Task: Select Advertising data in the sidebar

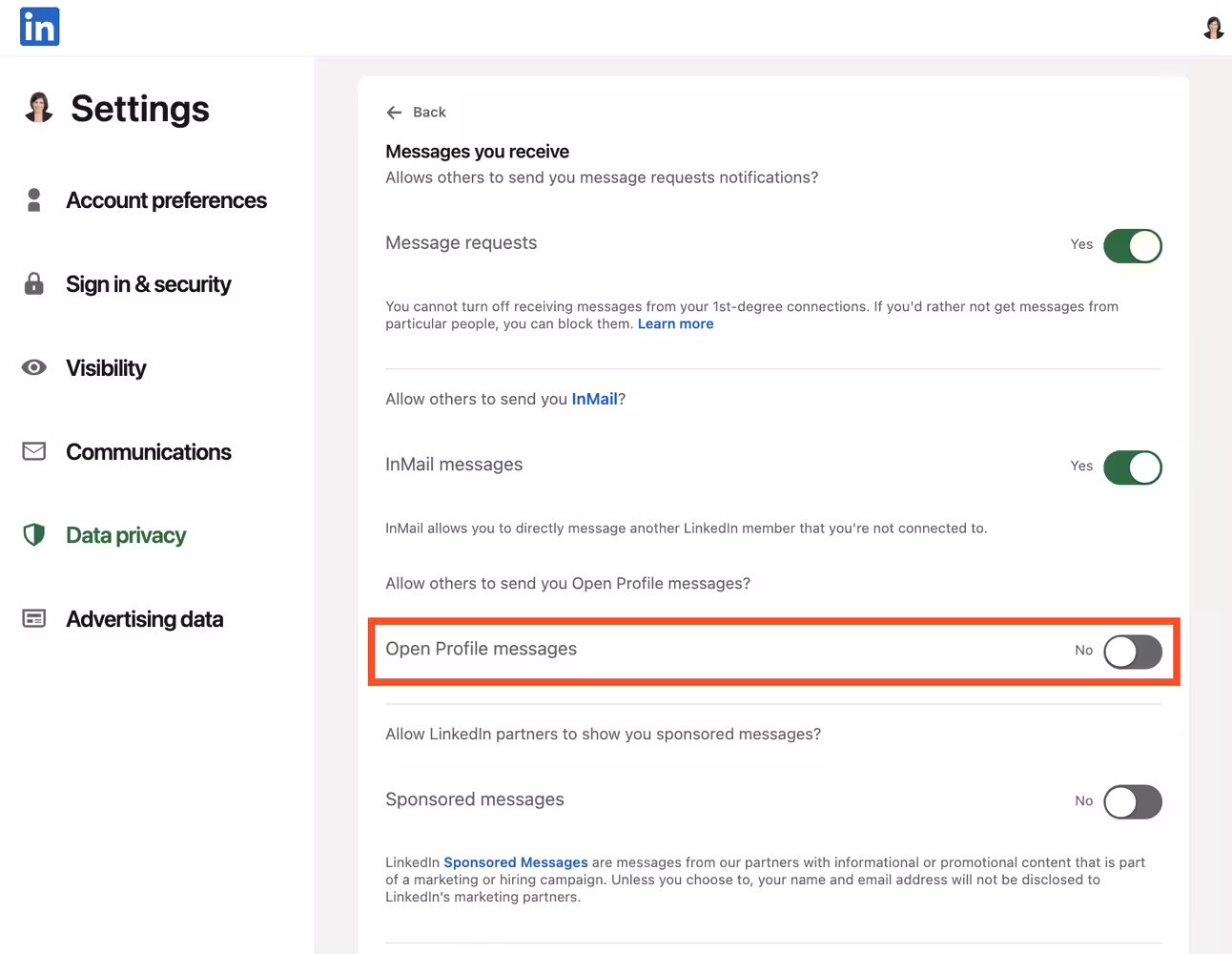Action: (144, 619)
